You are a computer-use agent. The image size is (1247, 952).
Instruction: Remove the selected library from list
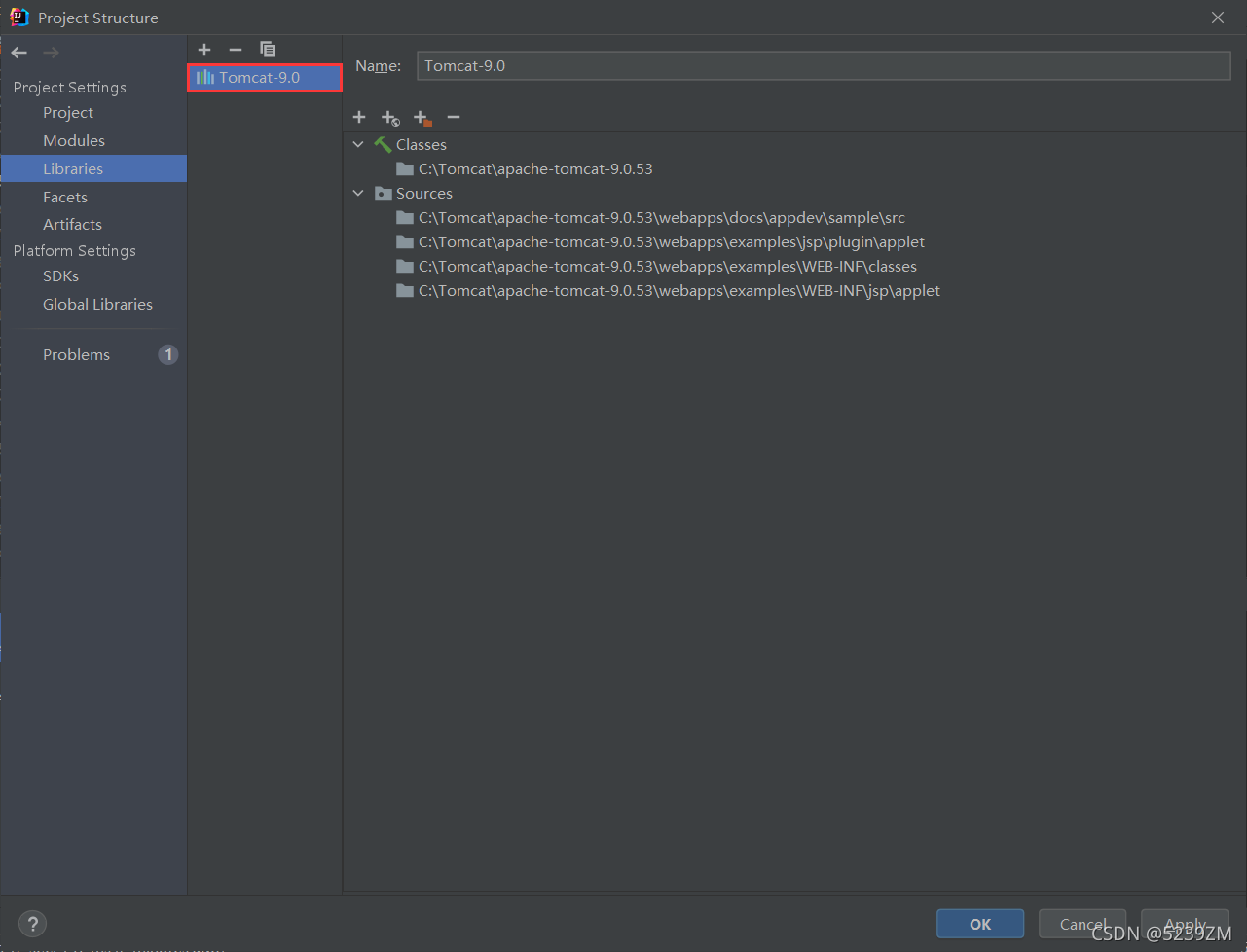(236, 50)
